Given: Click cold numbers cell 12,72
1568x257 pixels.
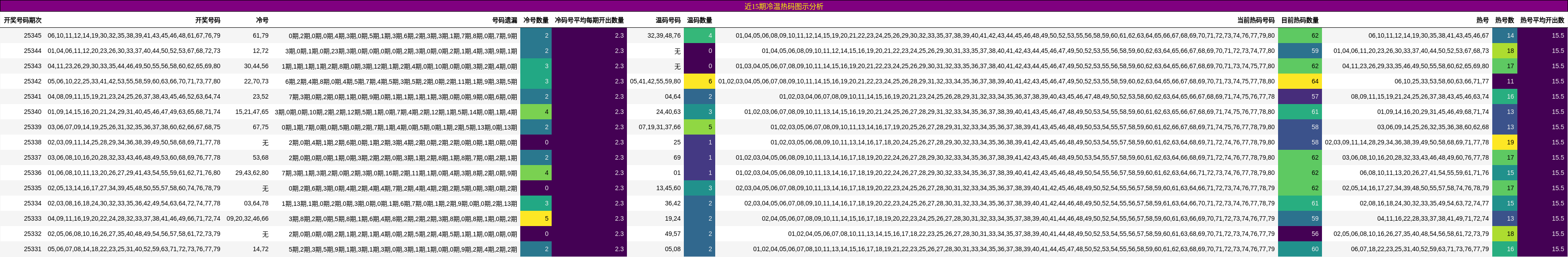Looking at the screenshot, I should pos(260,51).
